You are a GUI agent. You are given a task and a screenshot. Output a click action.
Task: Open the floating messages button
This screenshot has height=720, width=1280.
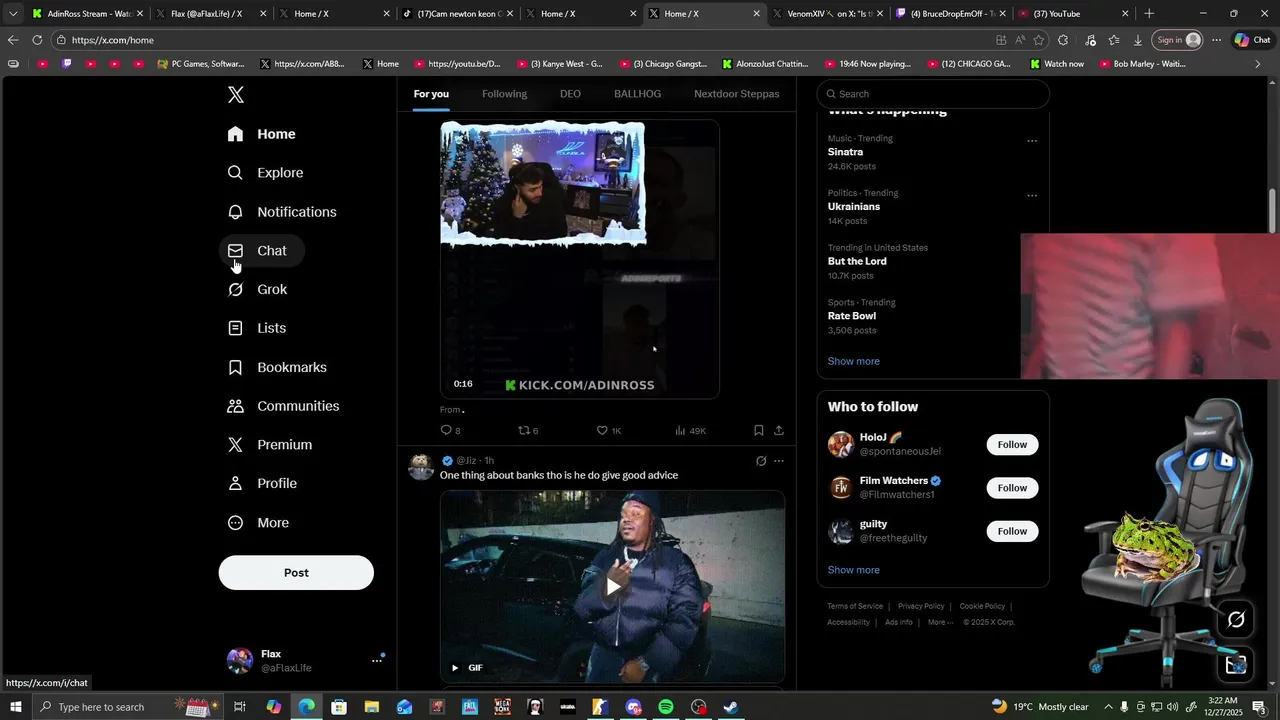point(1236,664)
